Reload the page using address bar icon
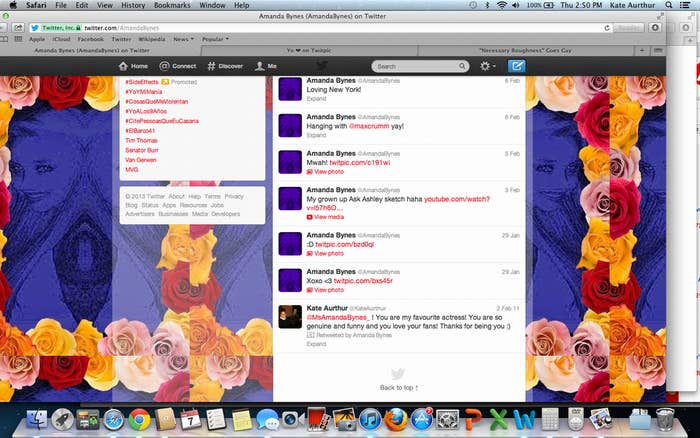 [x=607, y=28]
